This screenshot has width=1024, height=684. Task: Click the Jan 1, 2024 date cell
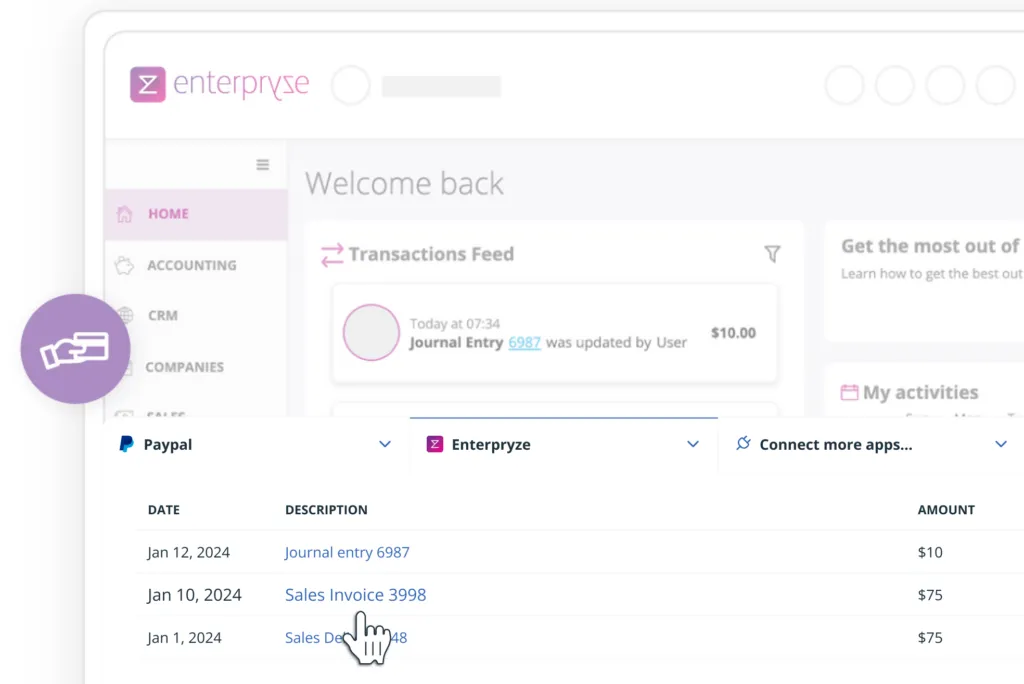[184, 638]
